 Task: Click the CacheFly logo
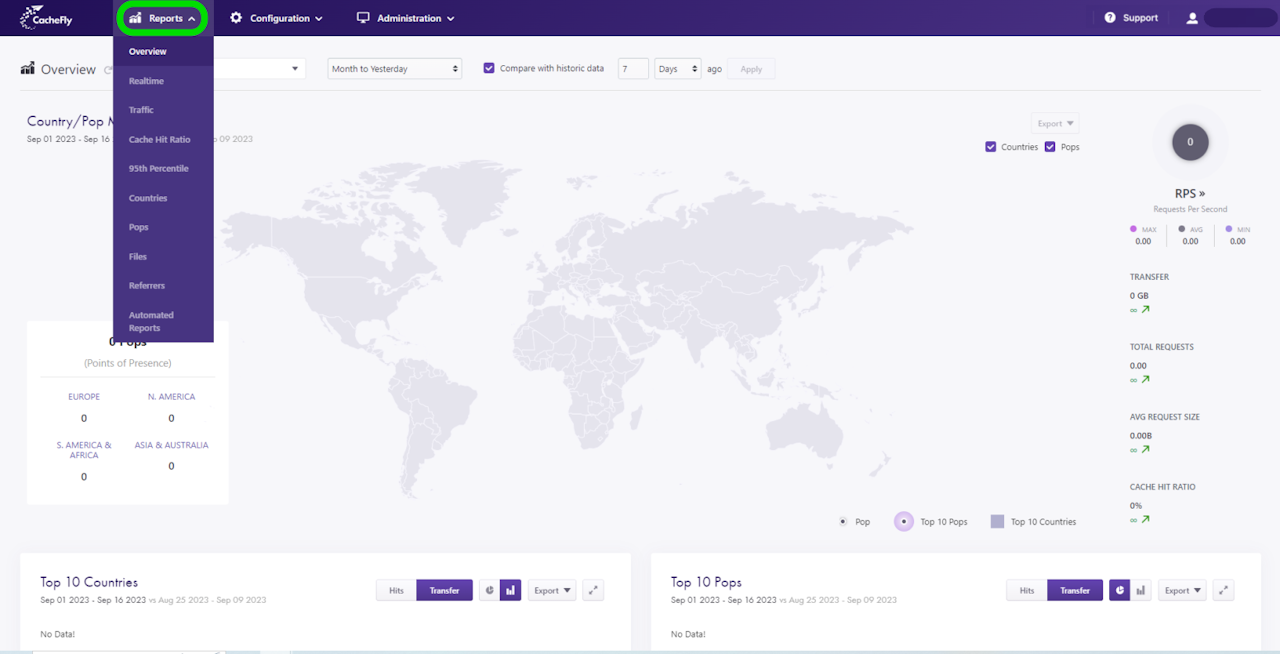46,18
